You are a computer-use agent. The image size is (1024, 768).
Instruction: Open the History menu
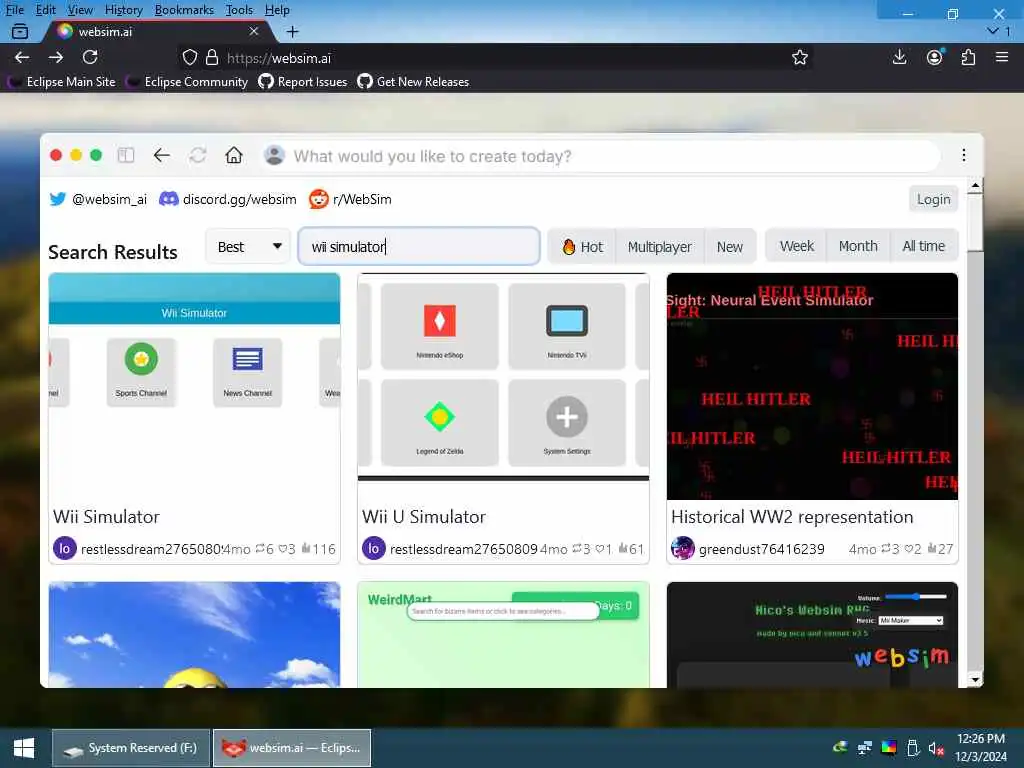pos(123,10)
